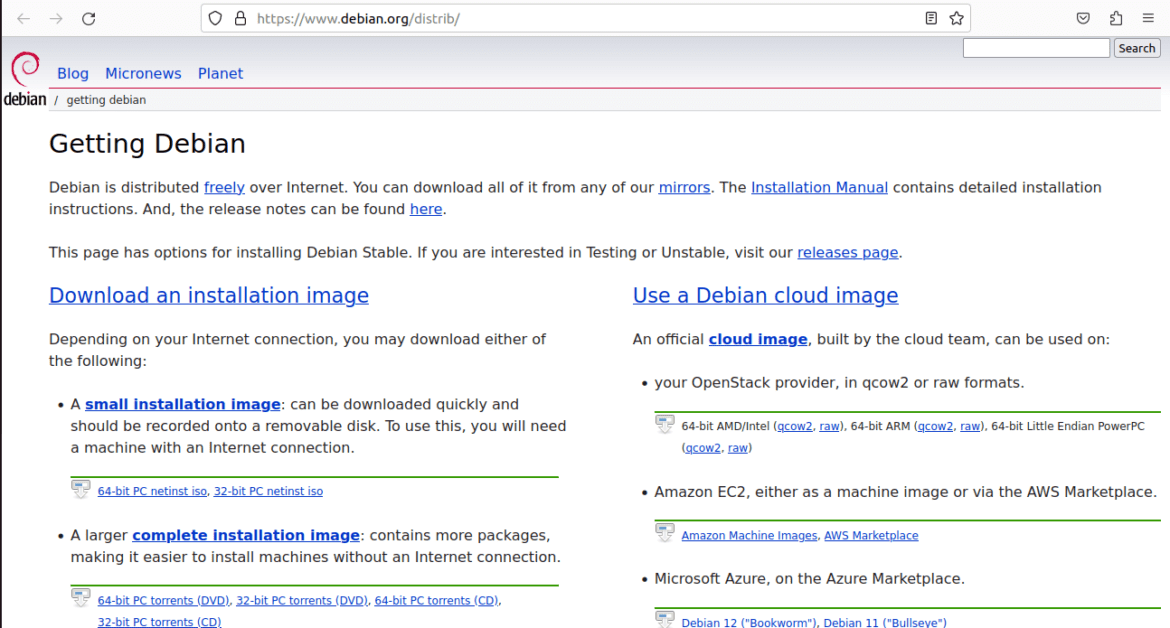1170x628 pixels.
Task: Click the Debian site search field
Action: coord(1035,48)
